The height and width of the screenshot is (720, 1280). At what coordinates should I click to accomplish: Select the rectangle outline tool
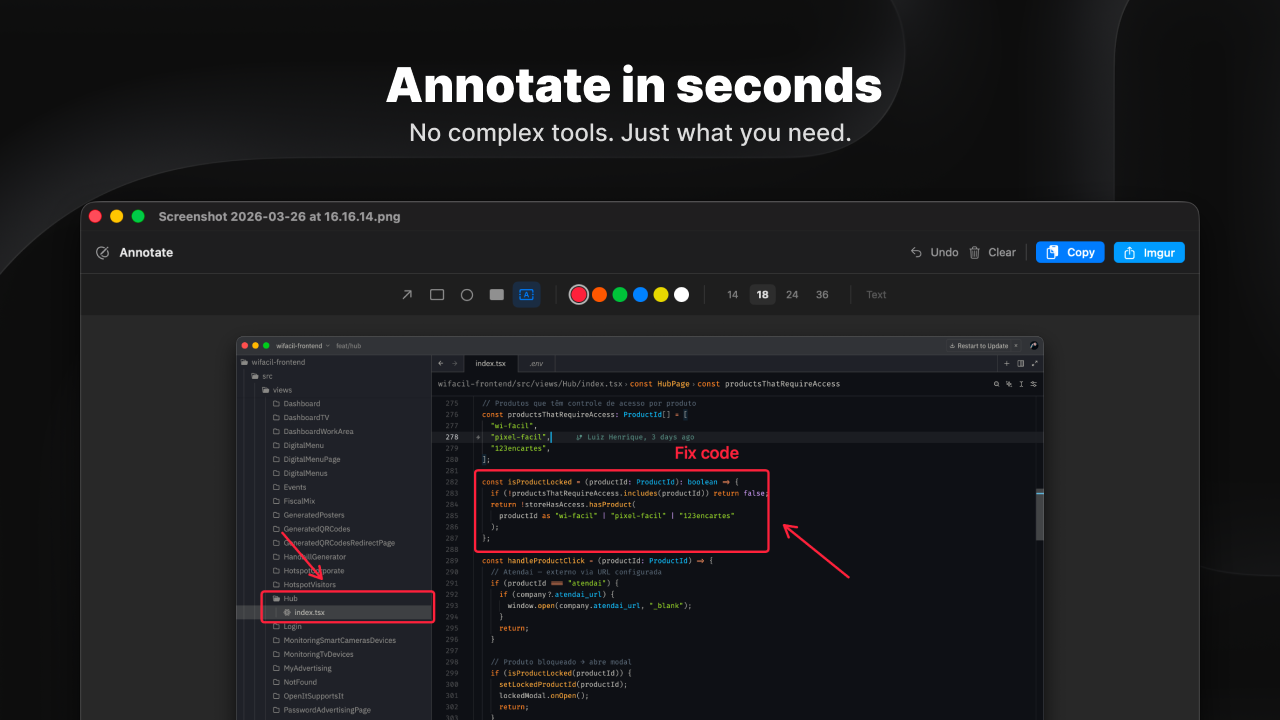coord(437,295)
